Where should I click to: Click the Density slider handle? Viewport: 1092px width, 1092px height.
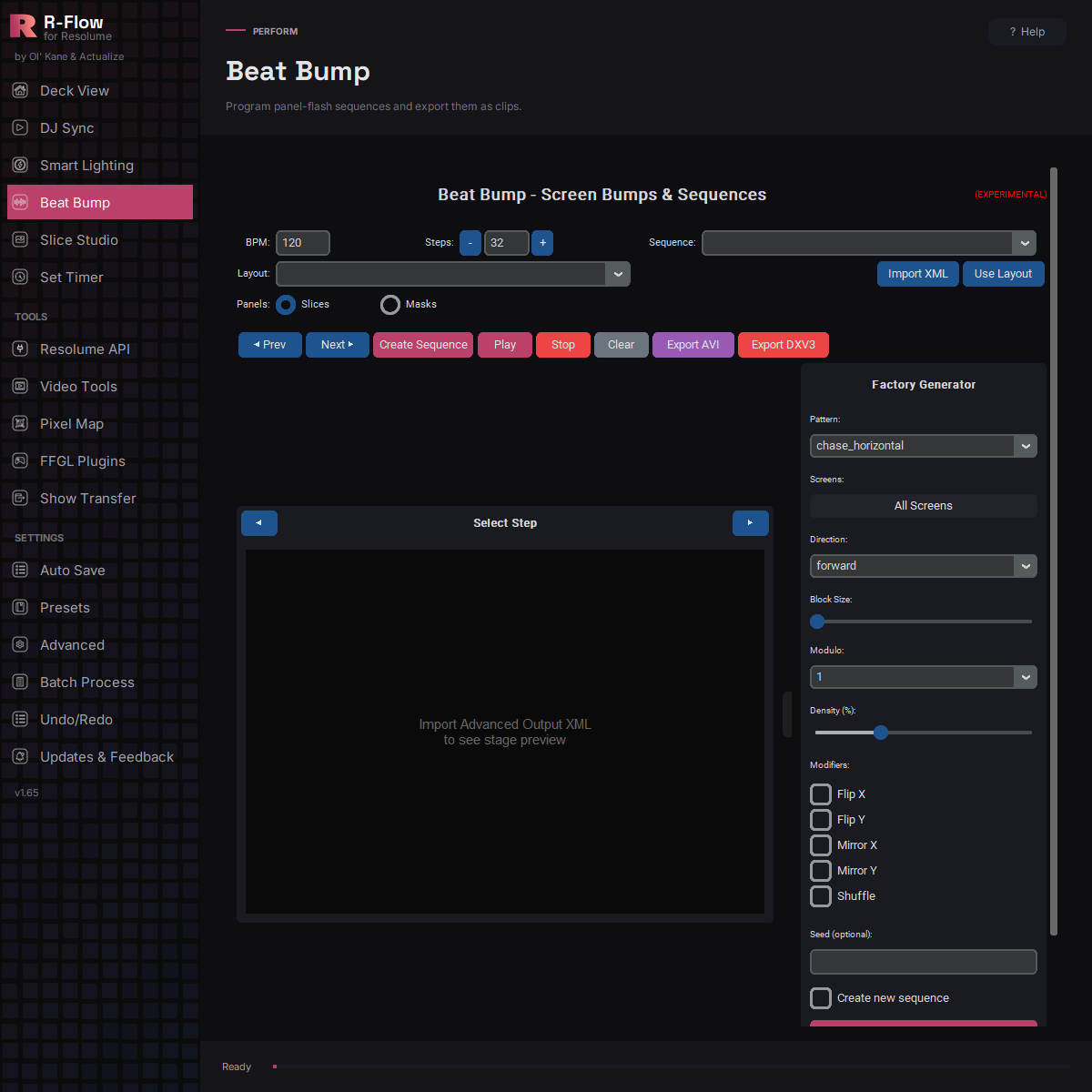coord(881,733)
